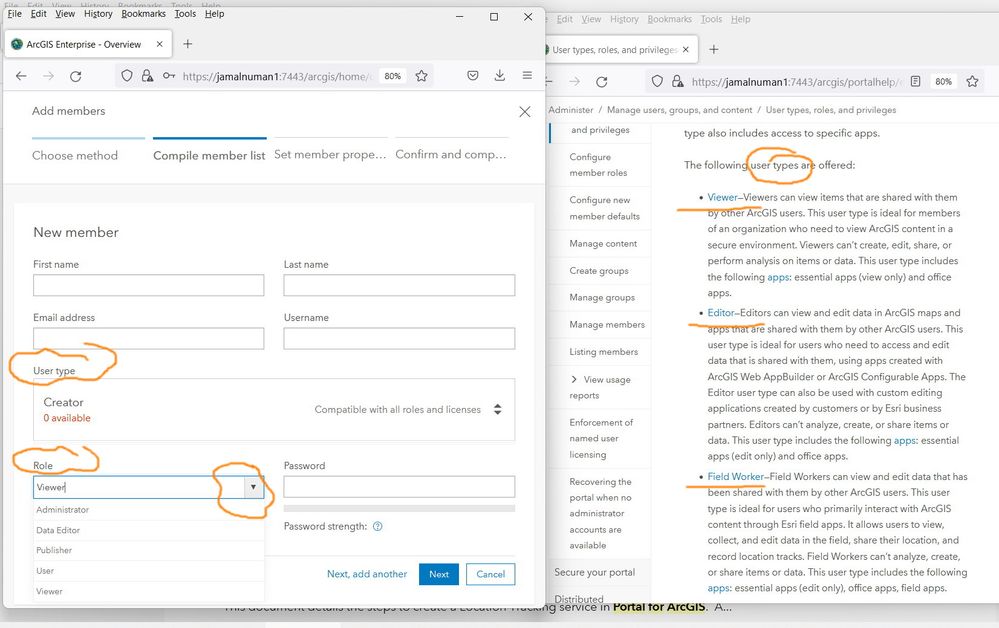Open Pocket save icon in front window
Viewport: 999px width, 628px height.
pos(473,76)
